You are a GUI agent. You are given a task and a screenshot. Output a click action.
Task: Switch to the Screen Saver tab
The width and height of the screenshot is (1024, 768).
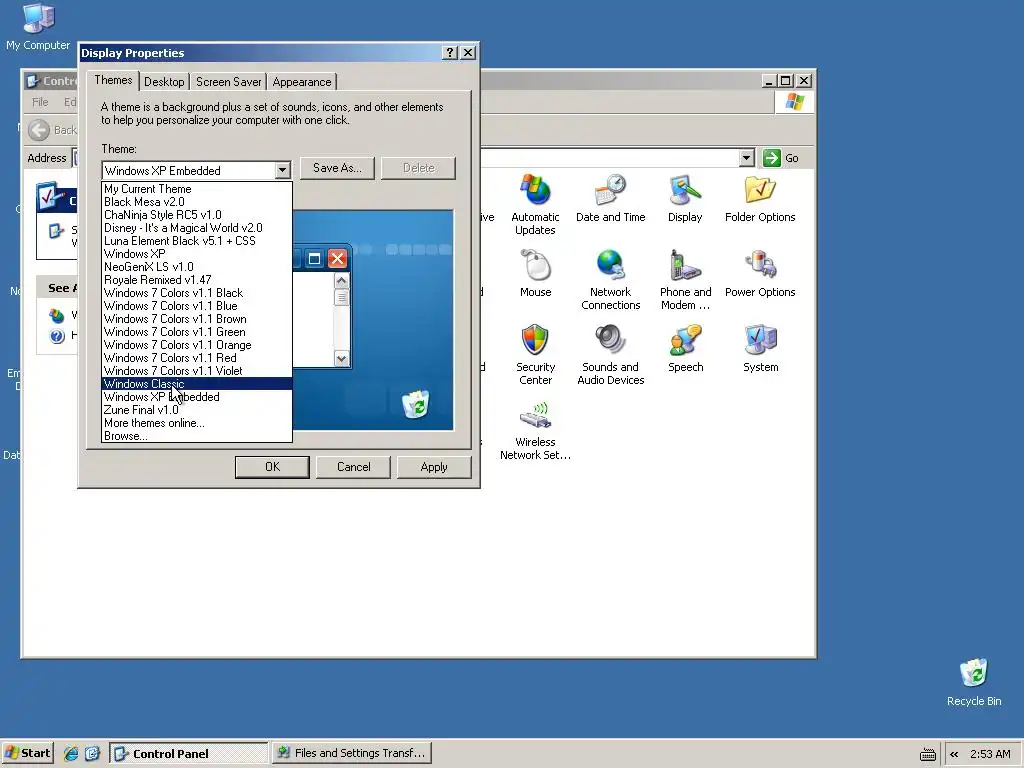coord(229,82)
